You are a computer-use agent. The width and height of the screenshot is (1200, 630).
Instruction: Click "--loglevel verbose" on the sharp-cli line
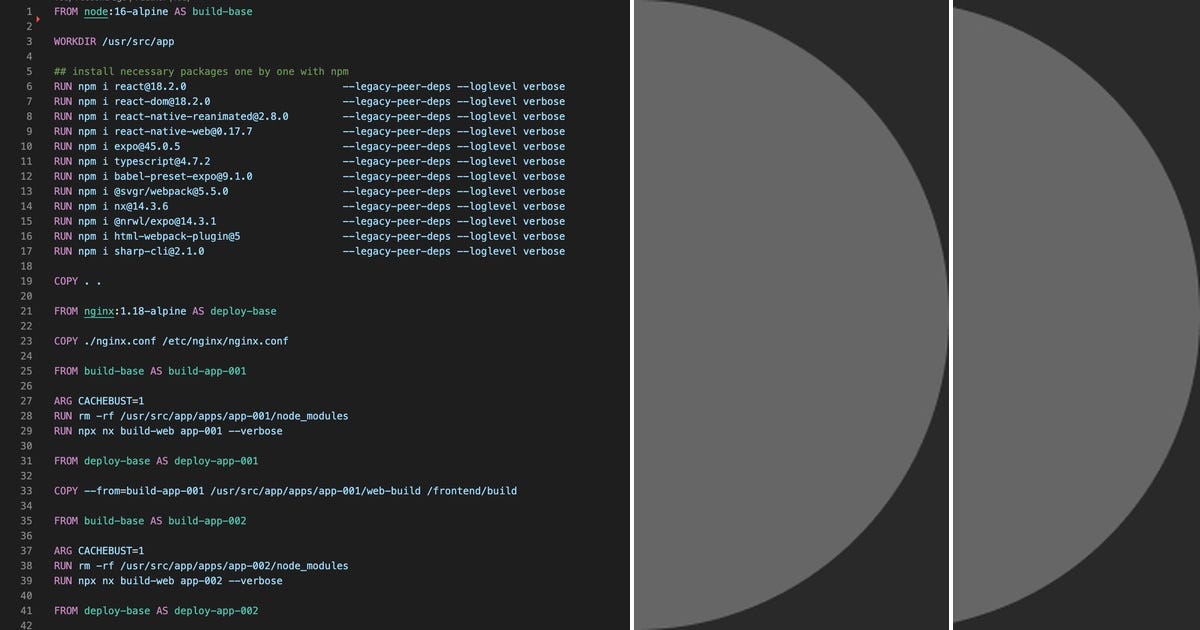coord(511,252)
